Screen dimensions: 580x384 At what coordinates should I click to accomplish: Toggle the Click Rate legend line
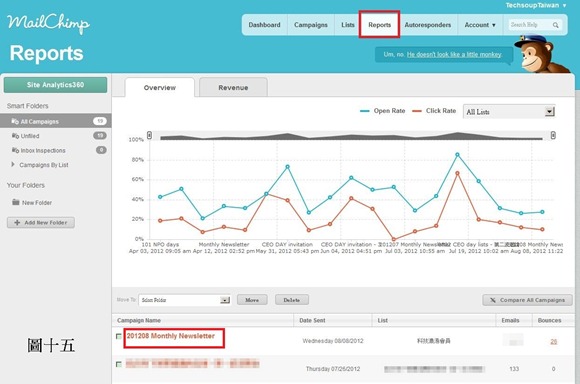tap(434, 111)
